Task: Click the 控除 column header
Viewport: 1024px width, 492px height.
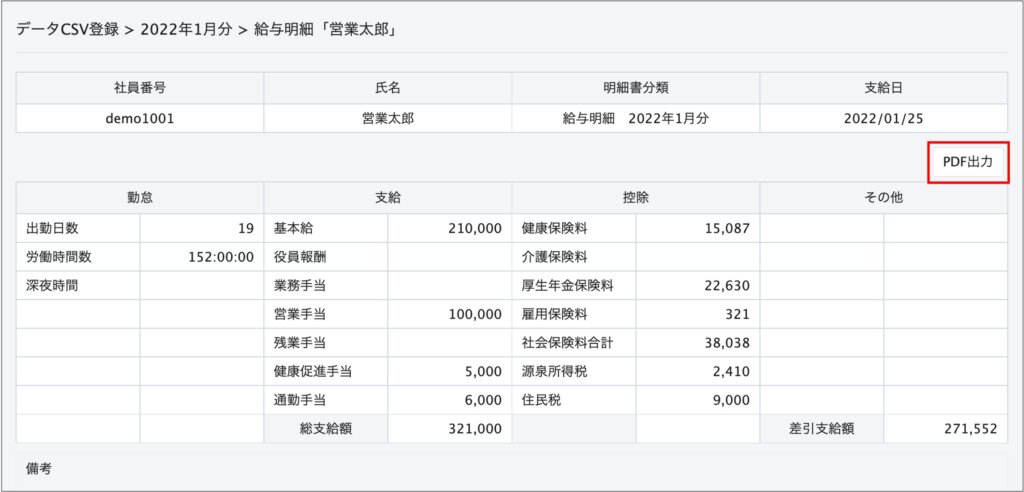Action: click(x=636, y=198)
